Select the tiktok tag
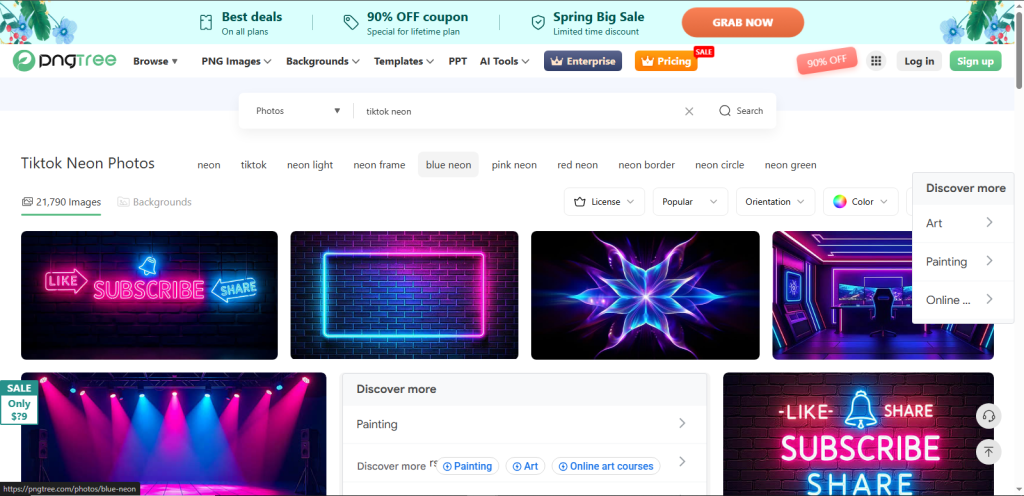 click(x=253, y=165)
